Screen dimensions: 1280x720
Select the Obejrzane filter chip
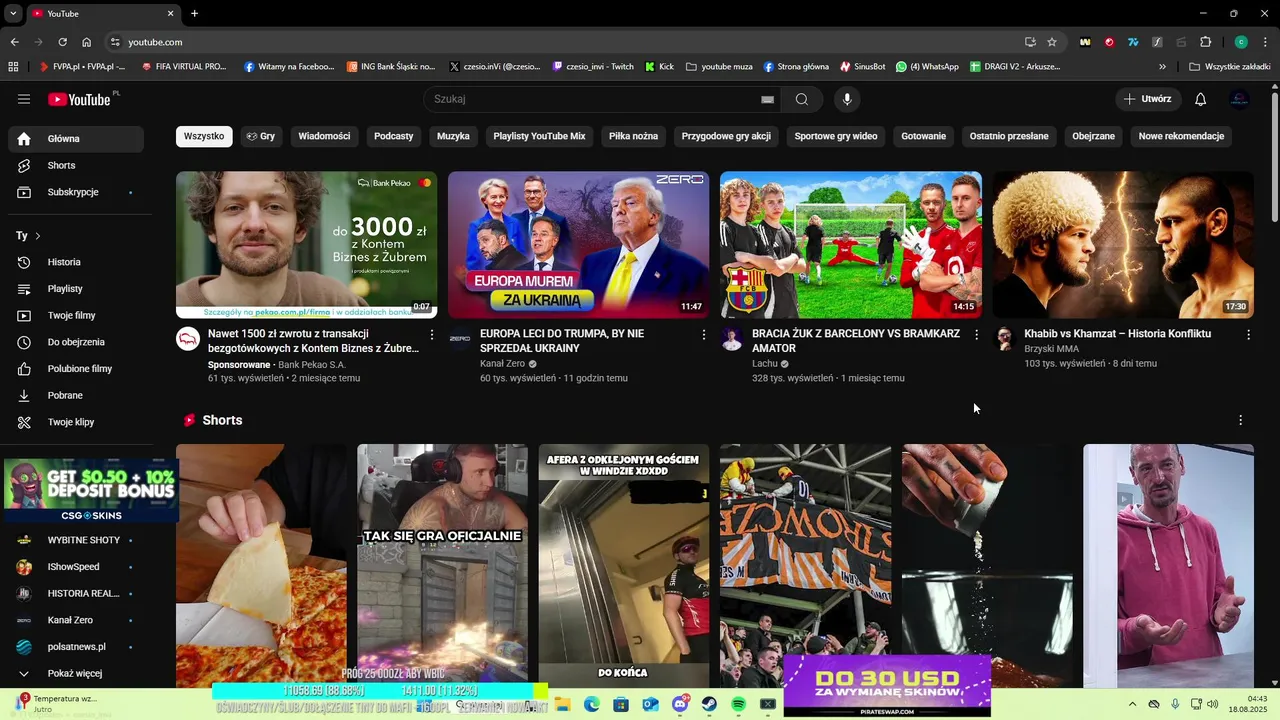(x=1093, y=136)
